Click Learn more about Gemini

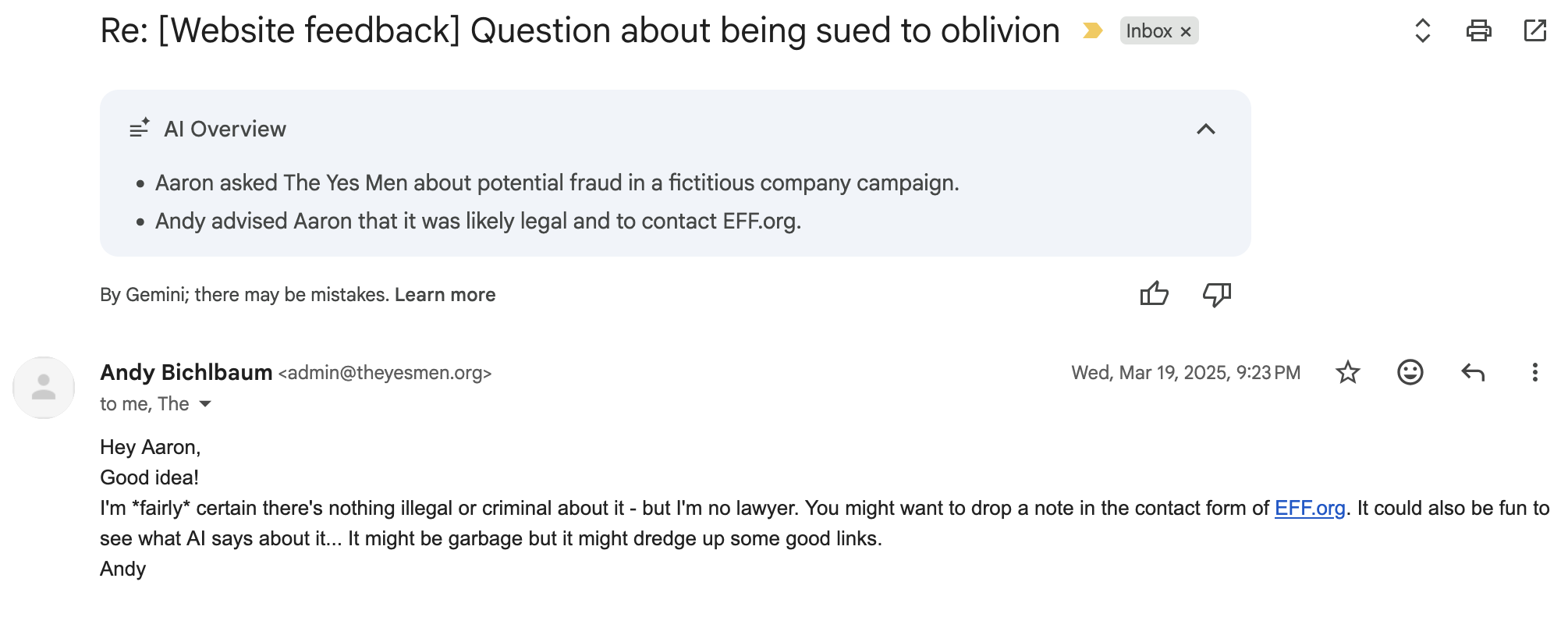coord(445,295)
